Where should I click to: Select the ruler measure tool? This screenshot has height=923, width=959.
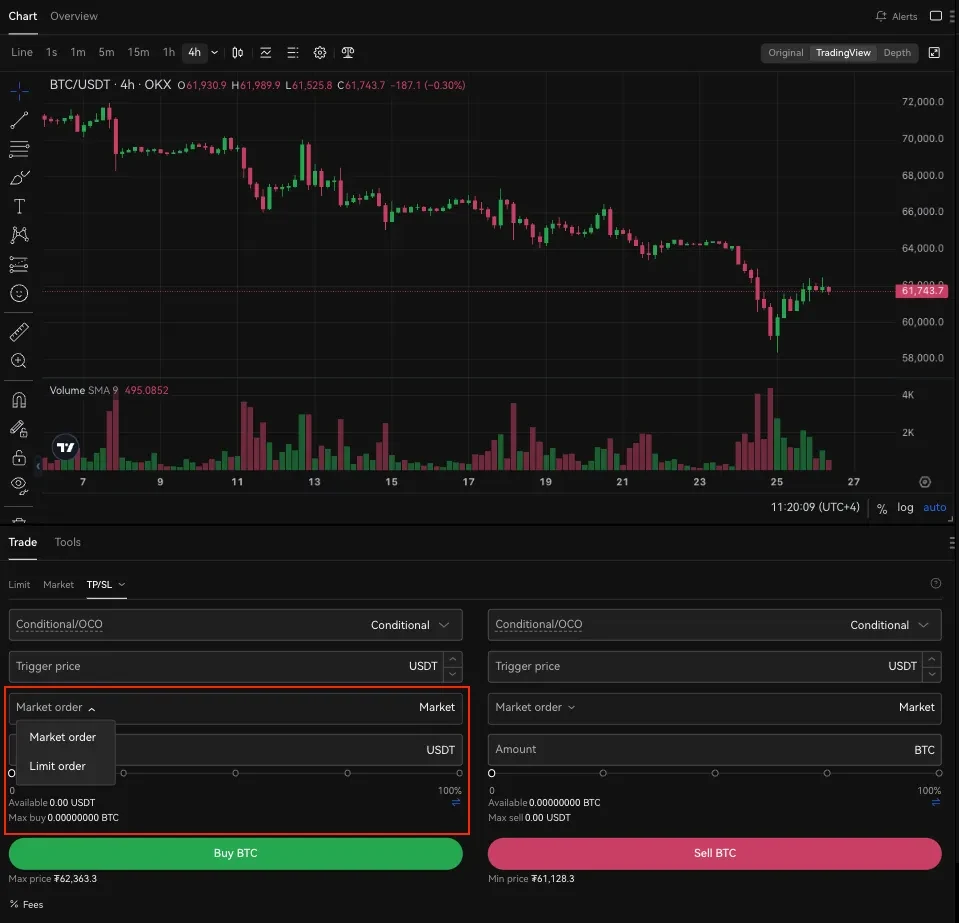19,332
